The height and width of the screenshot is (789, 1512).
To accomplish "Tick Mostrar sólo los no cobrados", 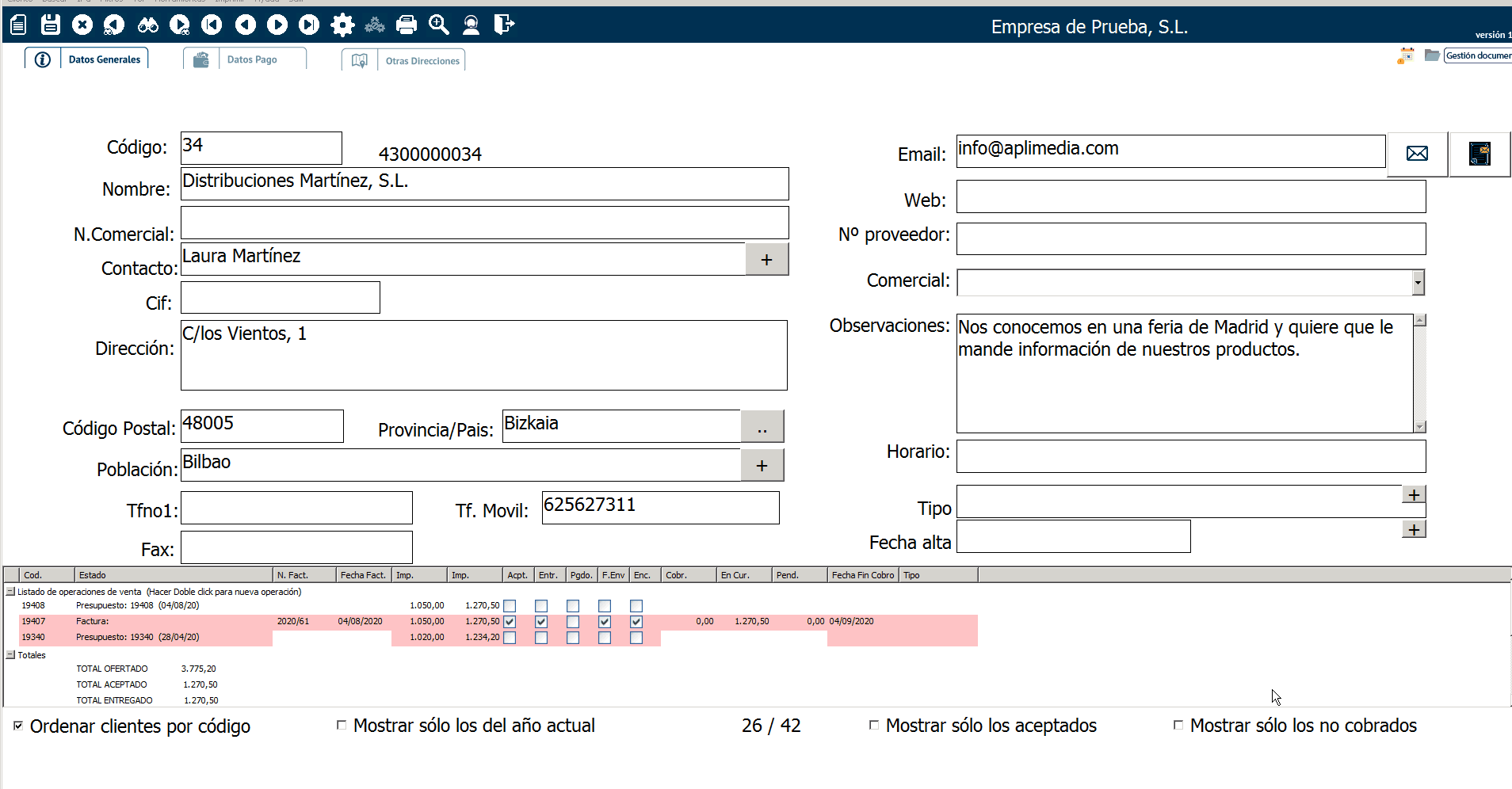I will (x=1178, y=725).
